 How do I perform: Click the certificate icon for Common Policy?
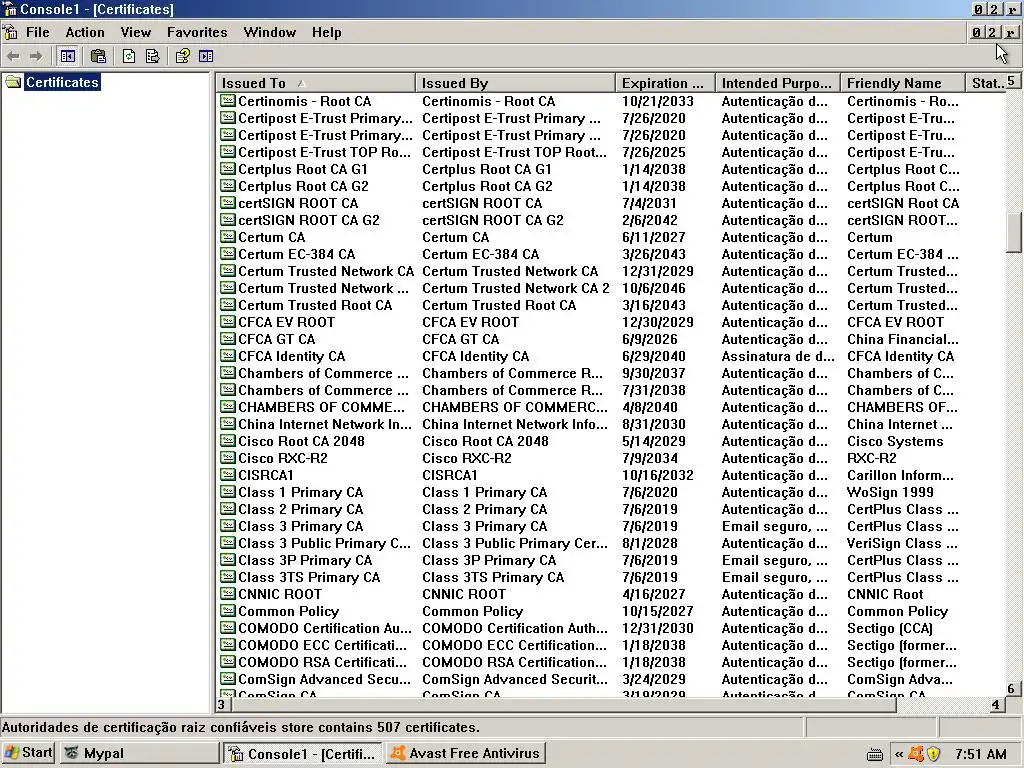tap(228, 611)
